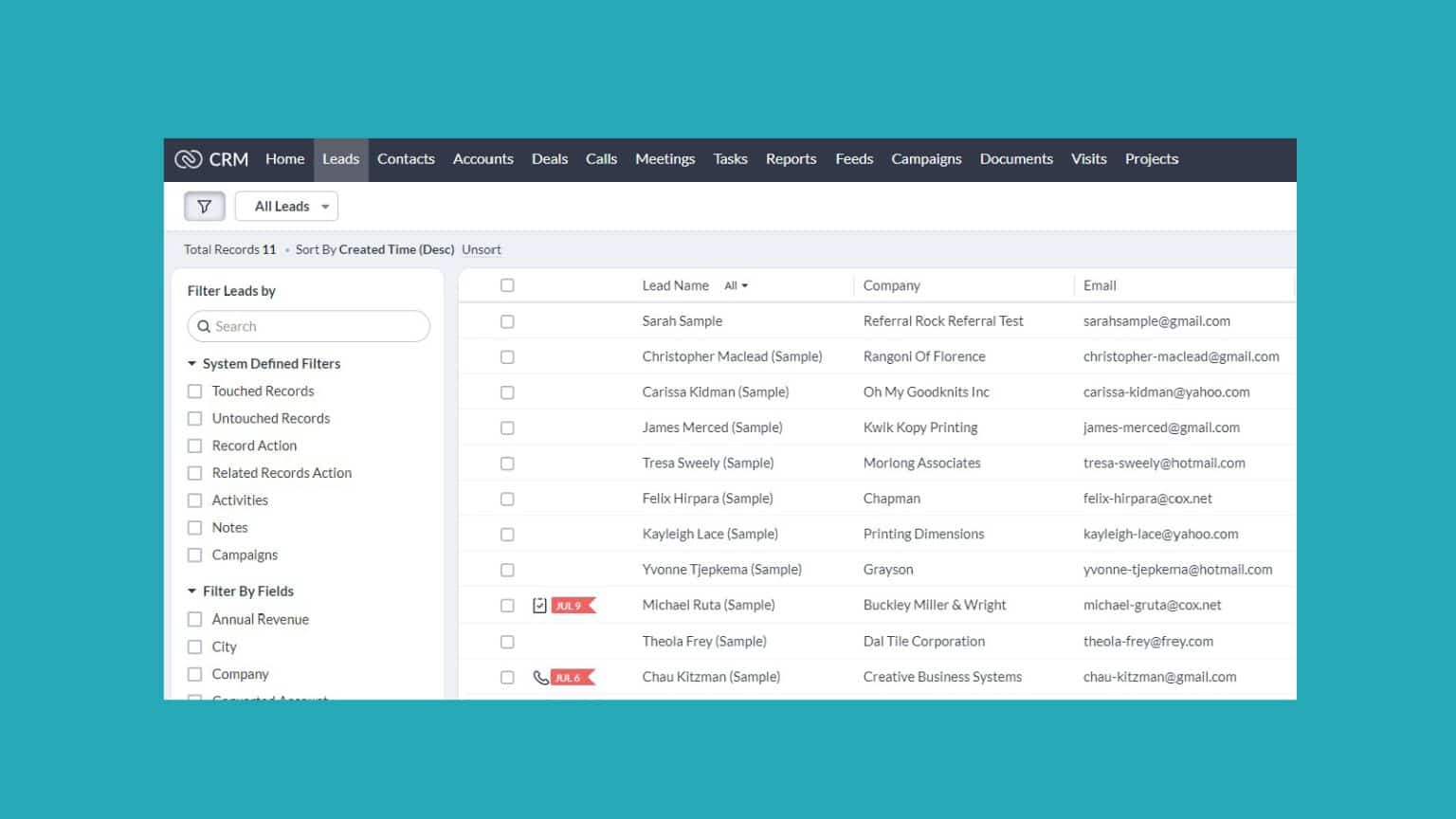1456x819 pixels.
Task: Open the All Leads dropdown
Action: 286,206
